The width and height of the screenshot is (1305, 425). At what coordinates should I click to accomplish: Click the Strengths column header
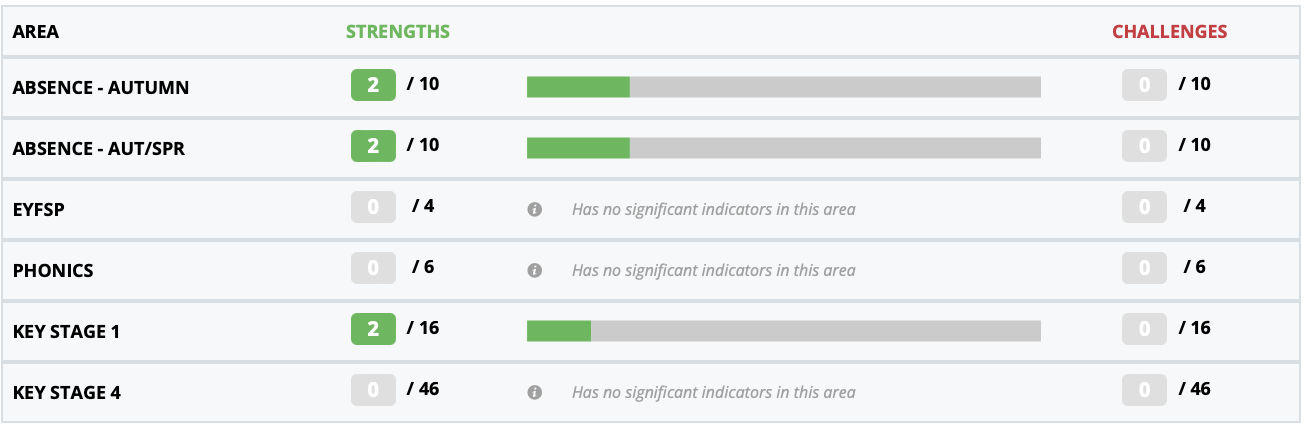(x=398, y=31)
